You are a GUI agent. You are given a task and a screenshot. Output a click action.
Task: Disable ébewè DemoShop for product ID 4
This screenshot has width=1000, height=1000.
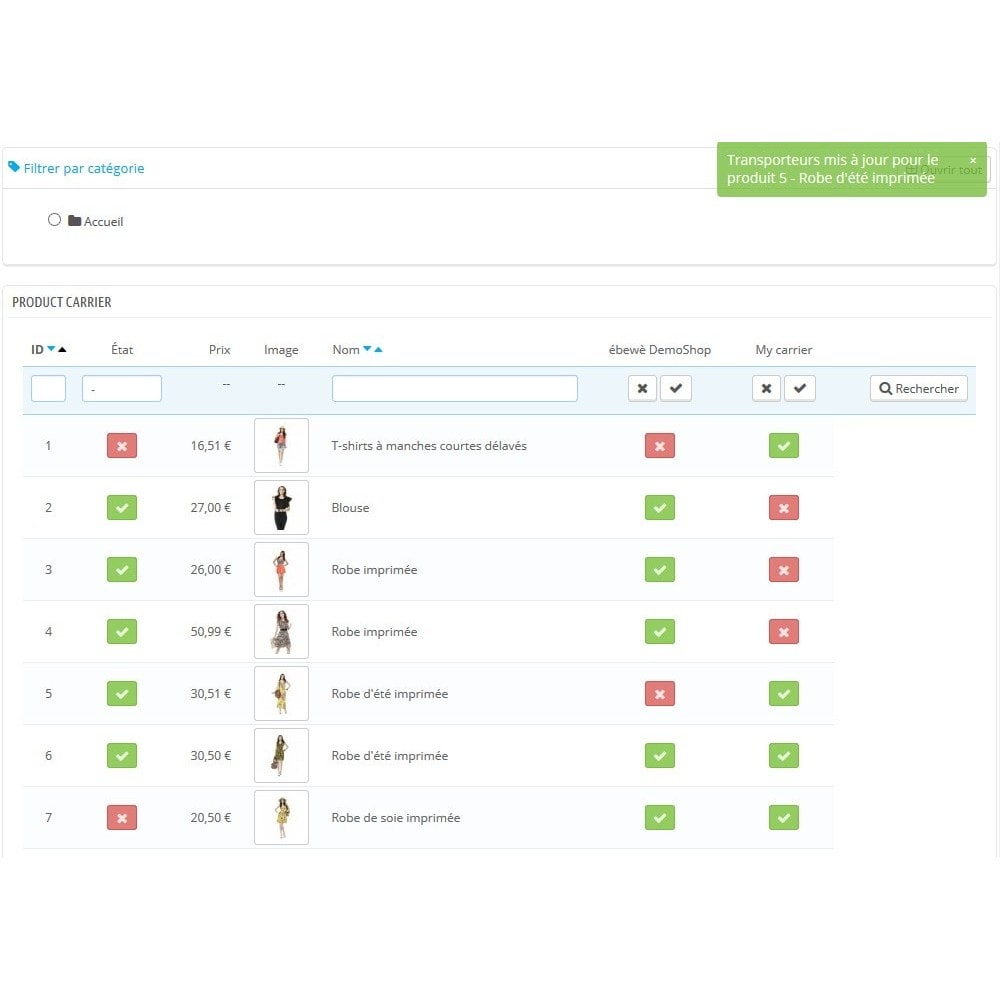pyautogui.click(x=660, y=631)
